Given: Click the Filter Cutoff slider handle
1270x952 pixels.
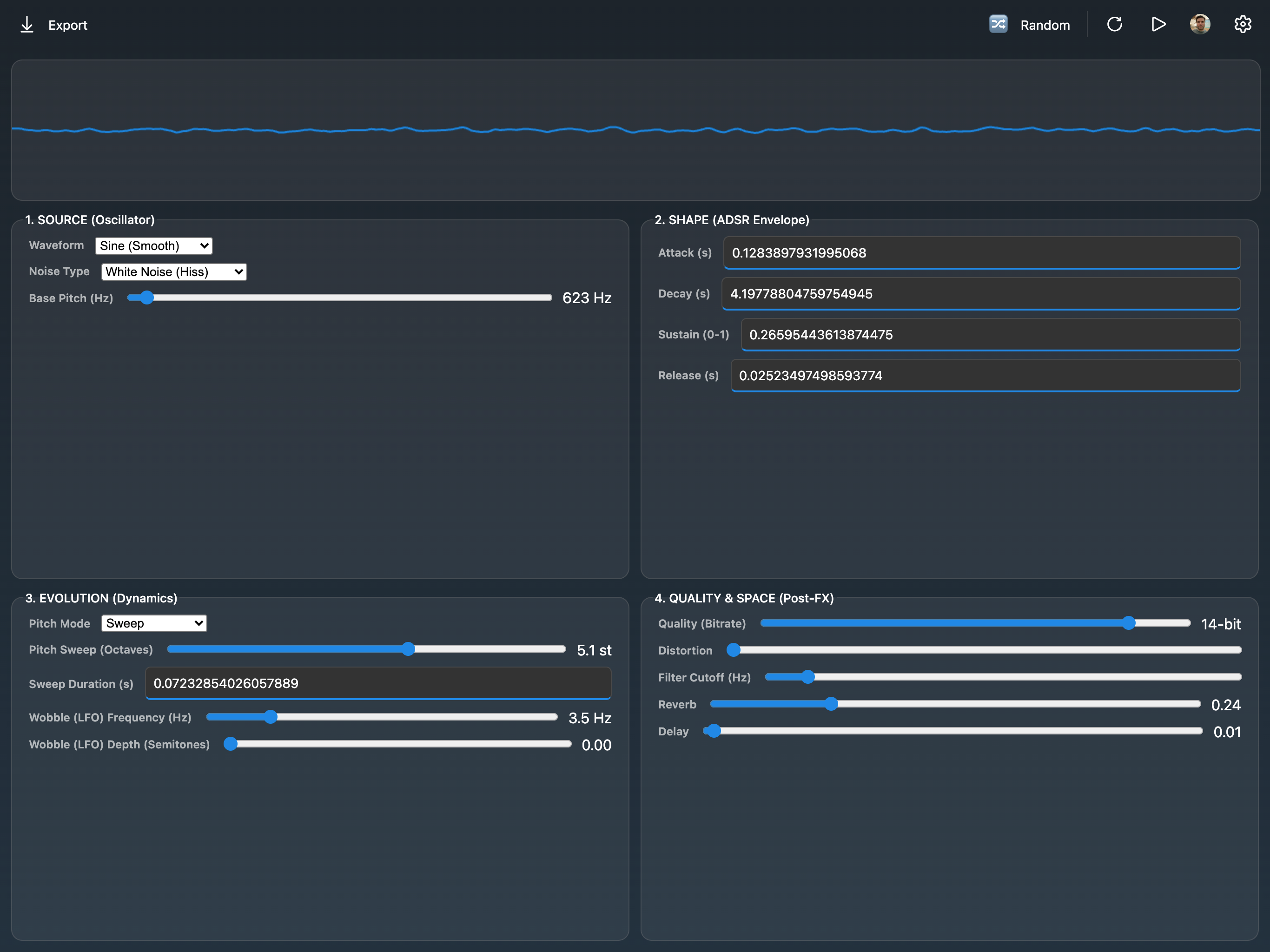Looking at the screenshot, I should point(808,677).
